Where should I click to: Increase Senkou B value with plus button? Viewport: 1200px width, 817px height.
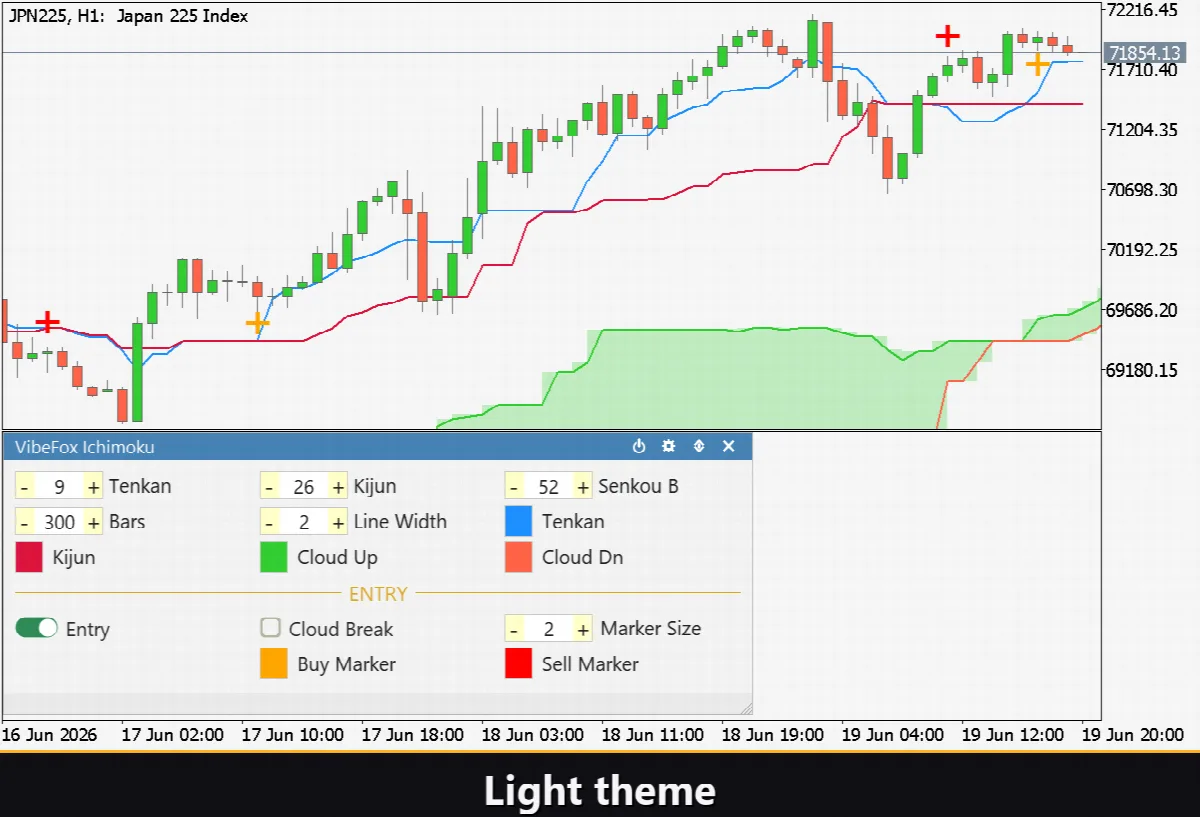click(583, 487)
